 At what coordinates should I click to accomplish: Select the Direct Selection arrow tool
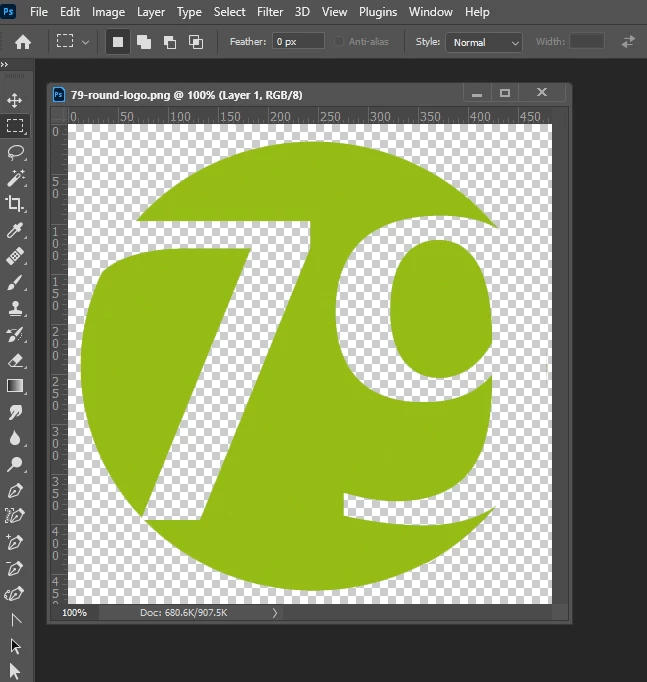tap(15, 671)
